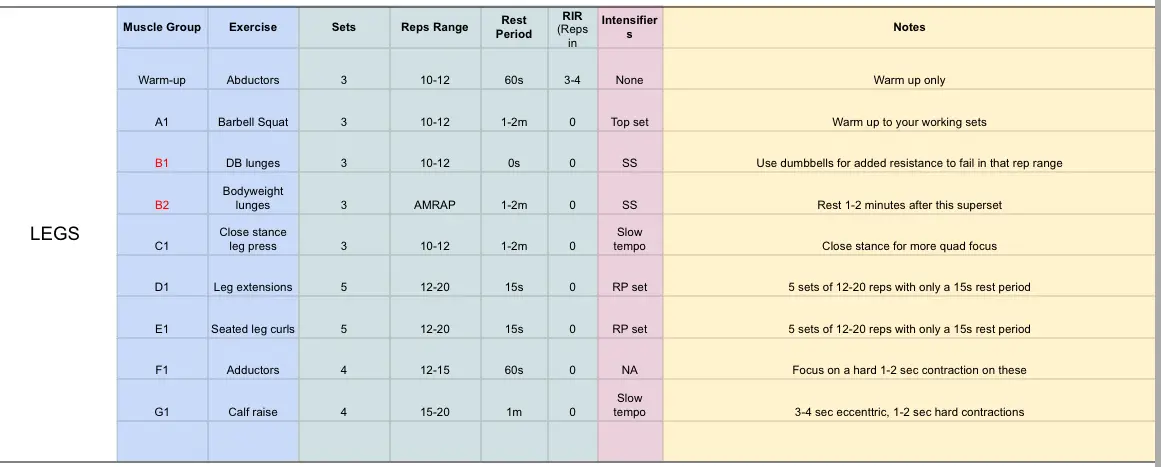Viewport: 1161px width, 467px height.
Task: Select the Warm up only note
Action: (x=909, y=80)
